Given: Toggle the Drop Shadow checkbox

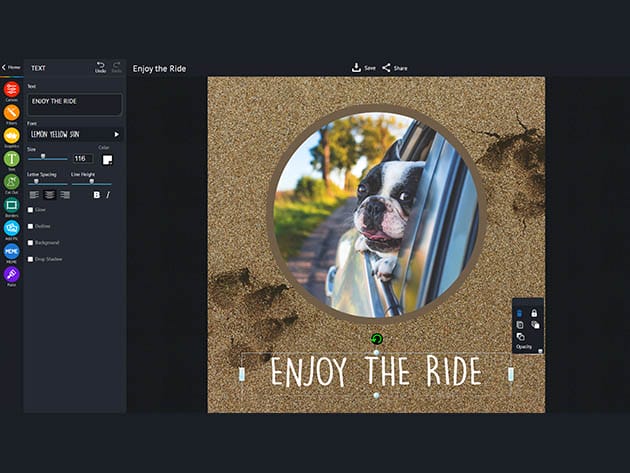Looking at the screenshot, I should click(x=31, y=259).
